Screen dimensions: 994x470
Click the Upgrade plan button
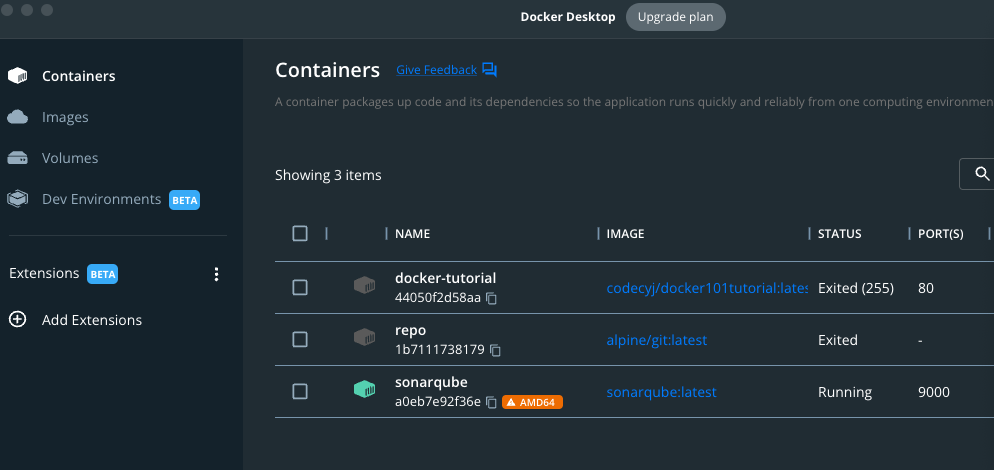(x=675, y=17)
